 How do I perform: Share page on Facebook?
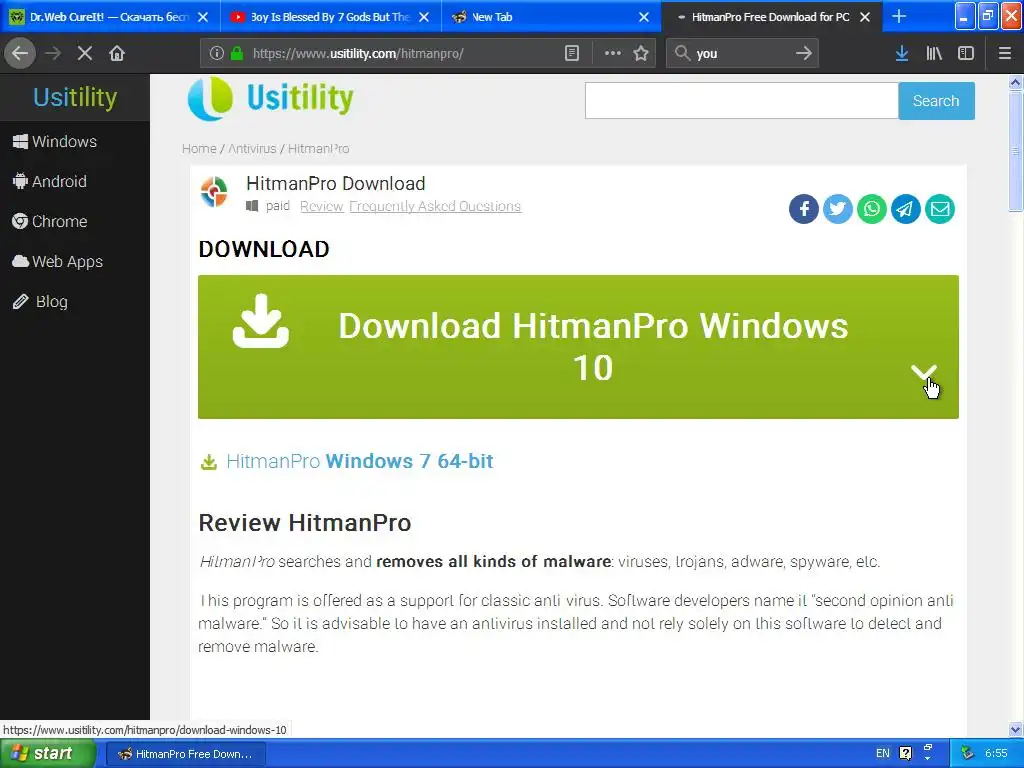click(803, 209)
